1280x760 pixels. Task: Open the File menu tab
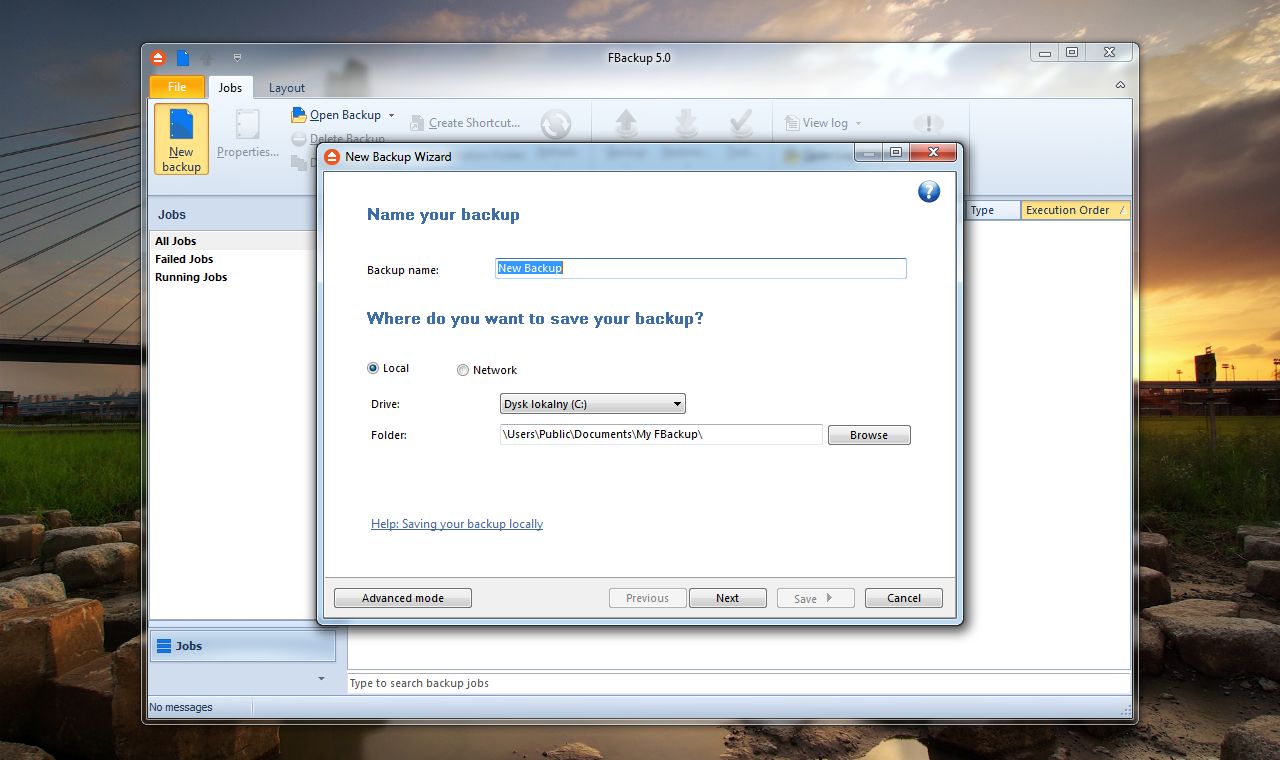coord(177,87)
